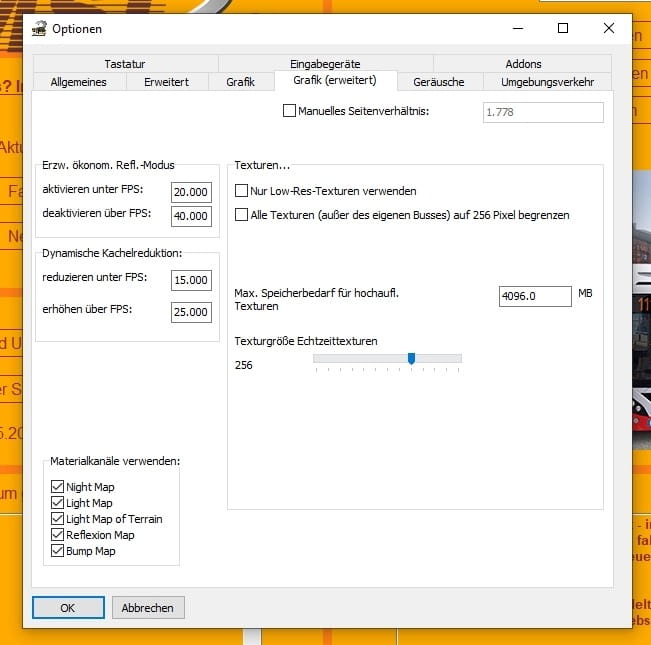Switch to the Umgebungsverkehr tab
Image resolution: width=651 pixels, height=645 pixels.
(x=547, y=82)
